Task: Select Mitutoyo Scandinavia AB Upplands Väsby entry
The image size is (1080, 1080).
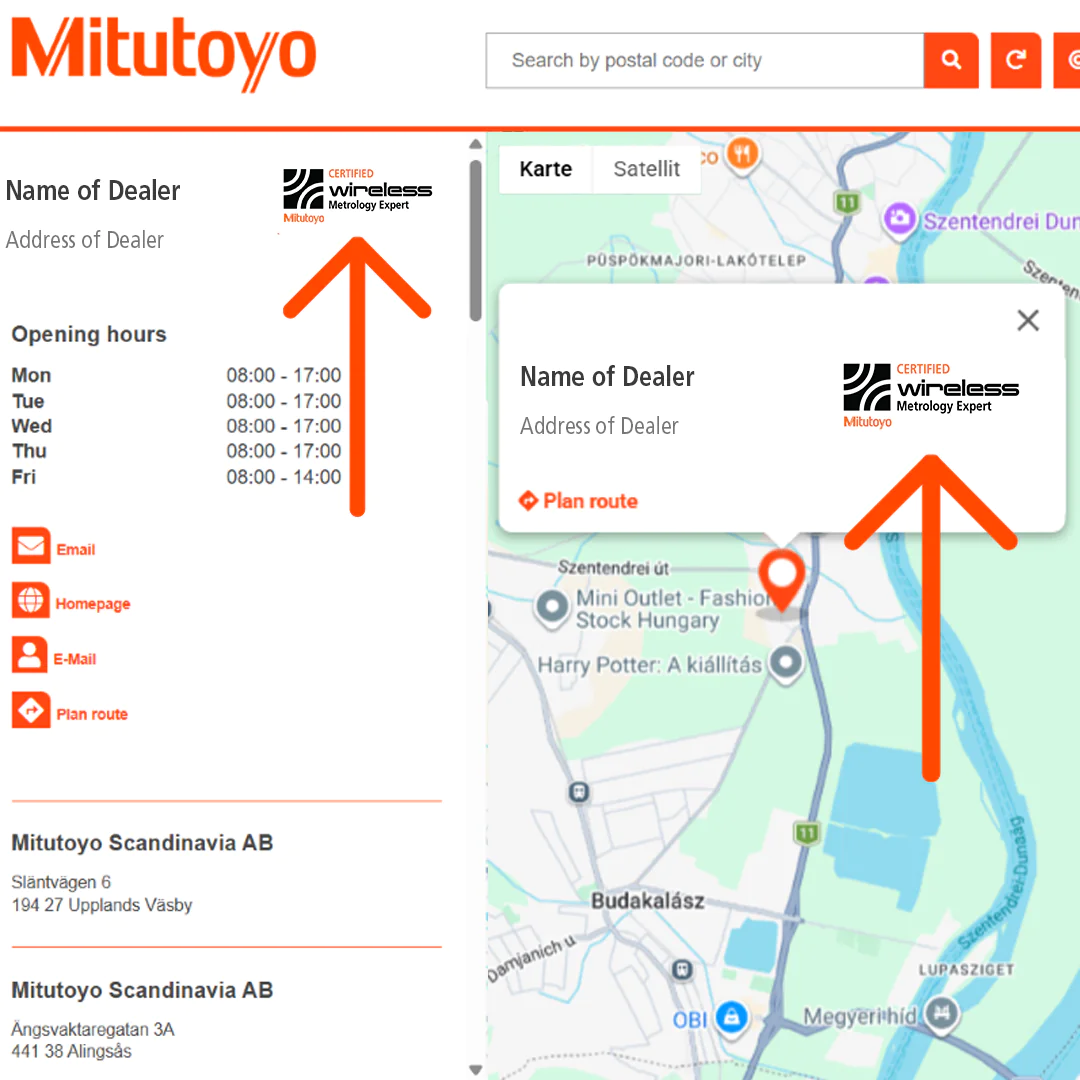Action: 142,843
